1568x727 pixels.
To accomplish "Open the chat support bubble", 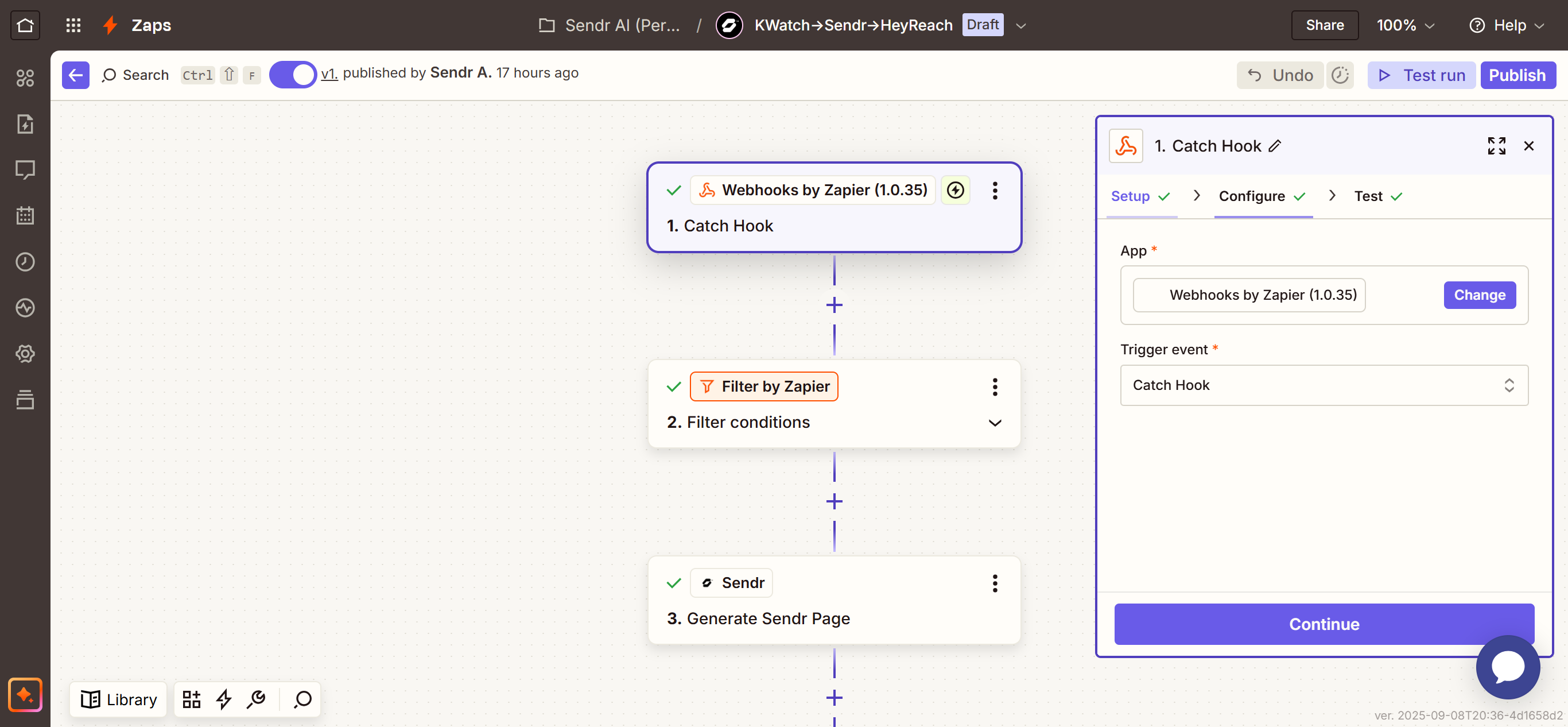I will [x=1507, y=667].
